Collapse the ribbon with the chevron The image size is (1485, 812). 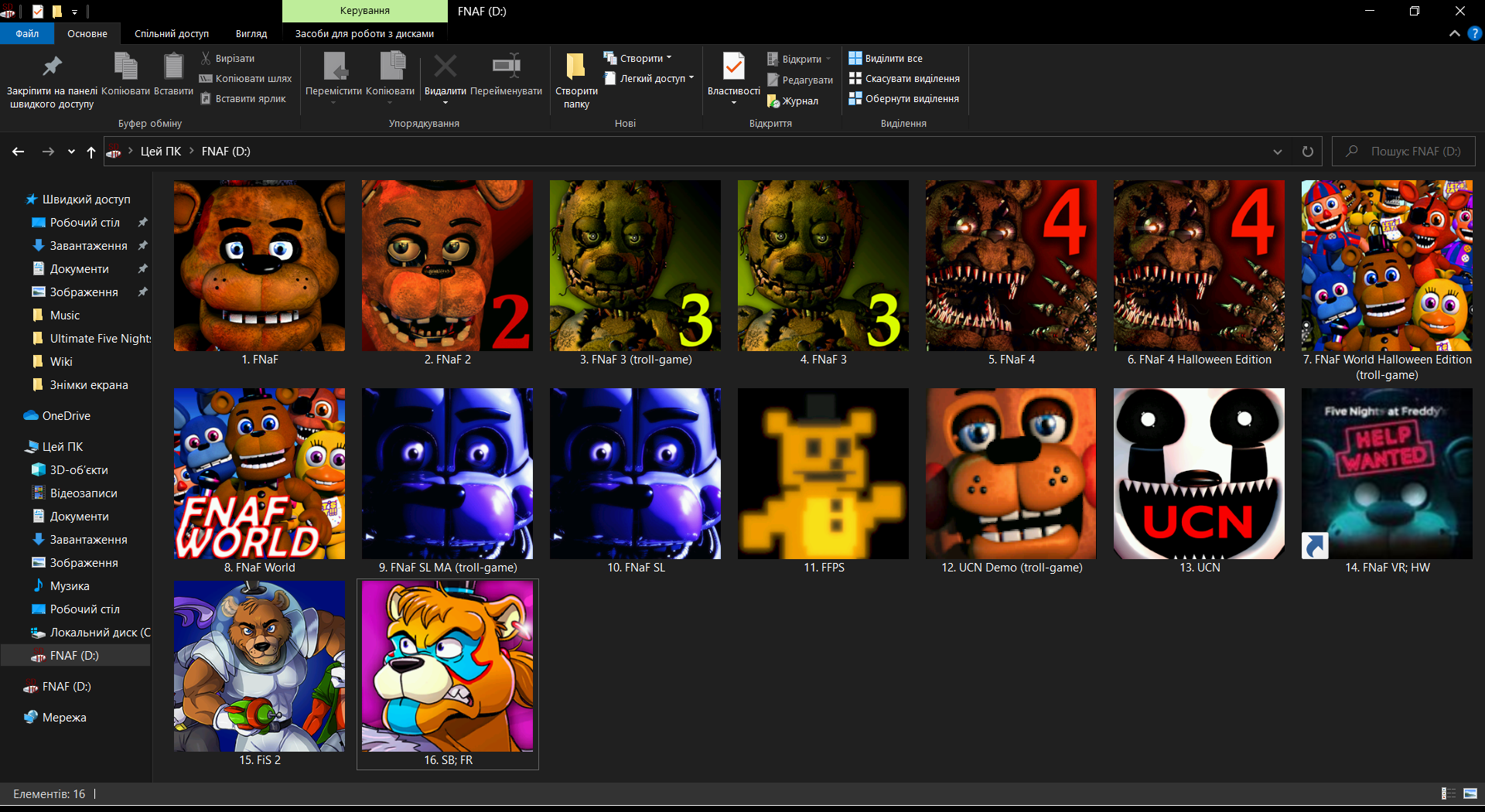1455,33
